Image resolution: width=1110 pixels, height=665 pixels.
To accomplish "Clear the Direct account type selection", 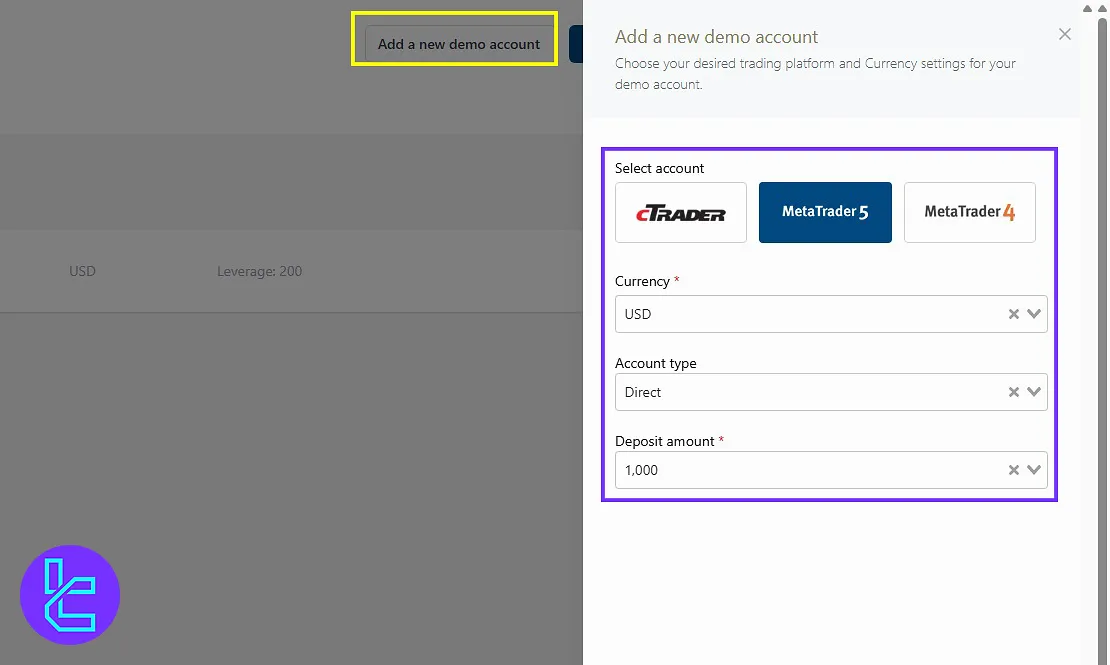I will [x=1013, y=392].
